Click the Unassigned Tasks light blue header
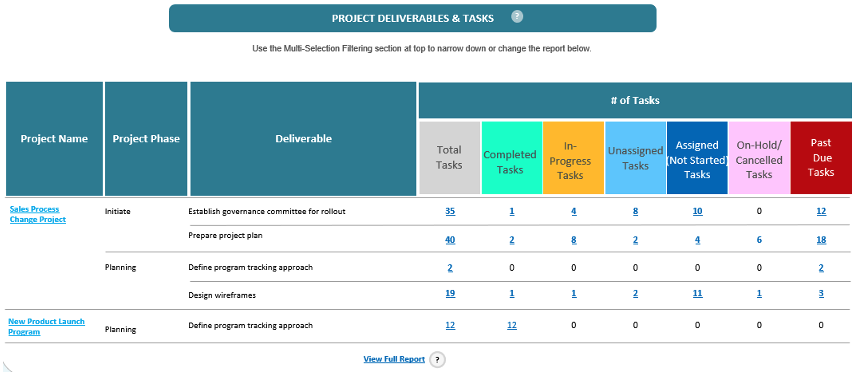Viewport: 857px width, 375px height. click(635, 157)
